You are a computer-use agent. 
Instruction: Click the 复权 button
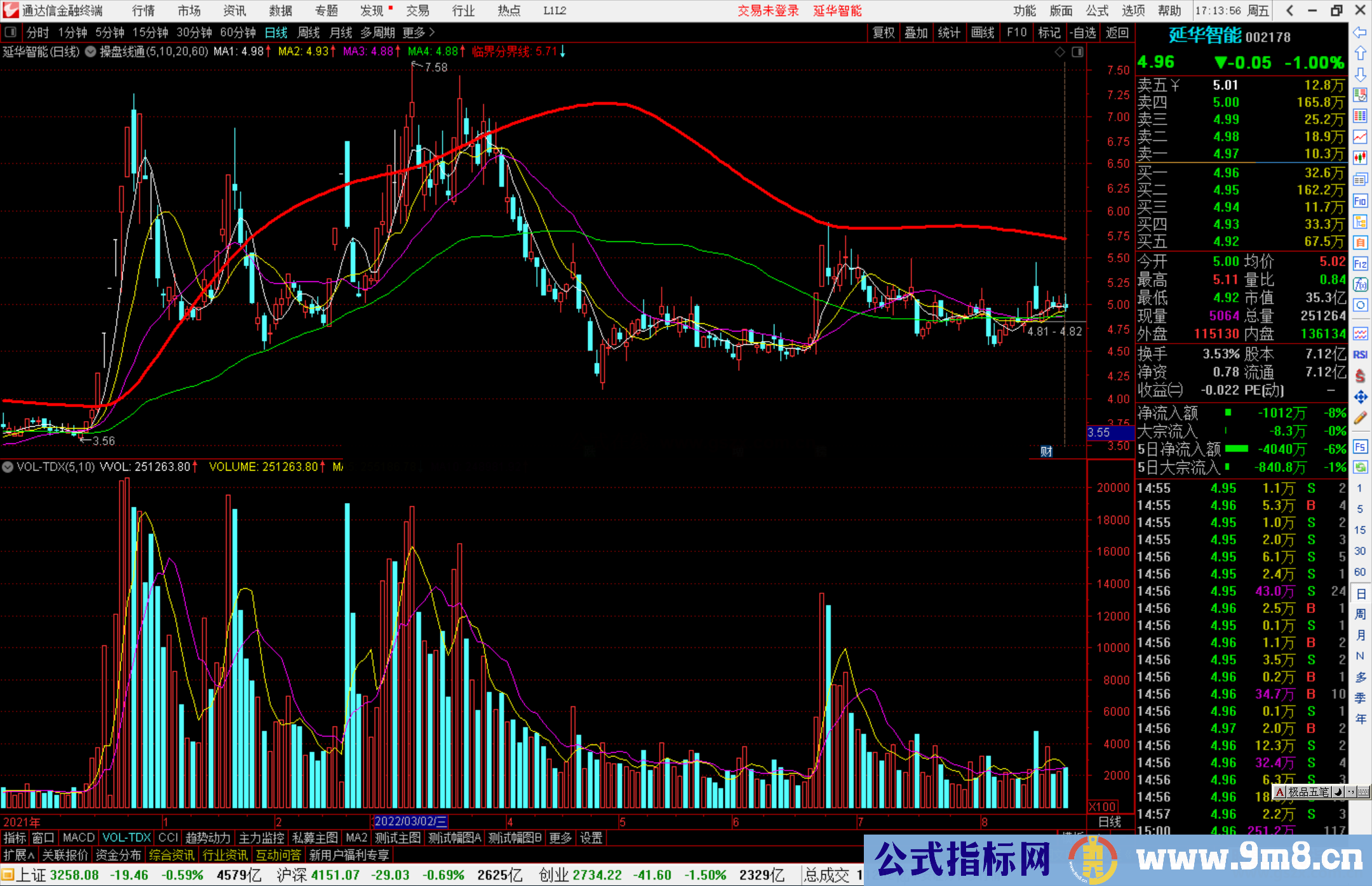click(884, 32)
